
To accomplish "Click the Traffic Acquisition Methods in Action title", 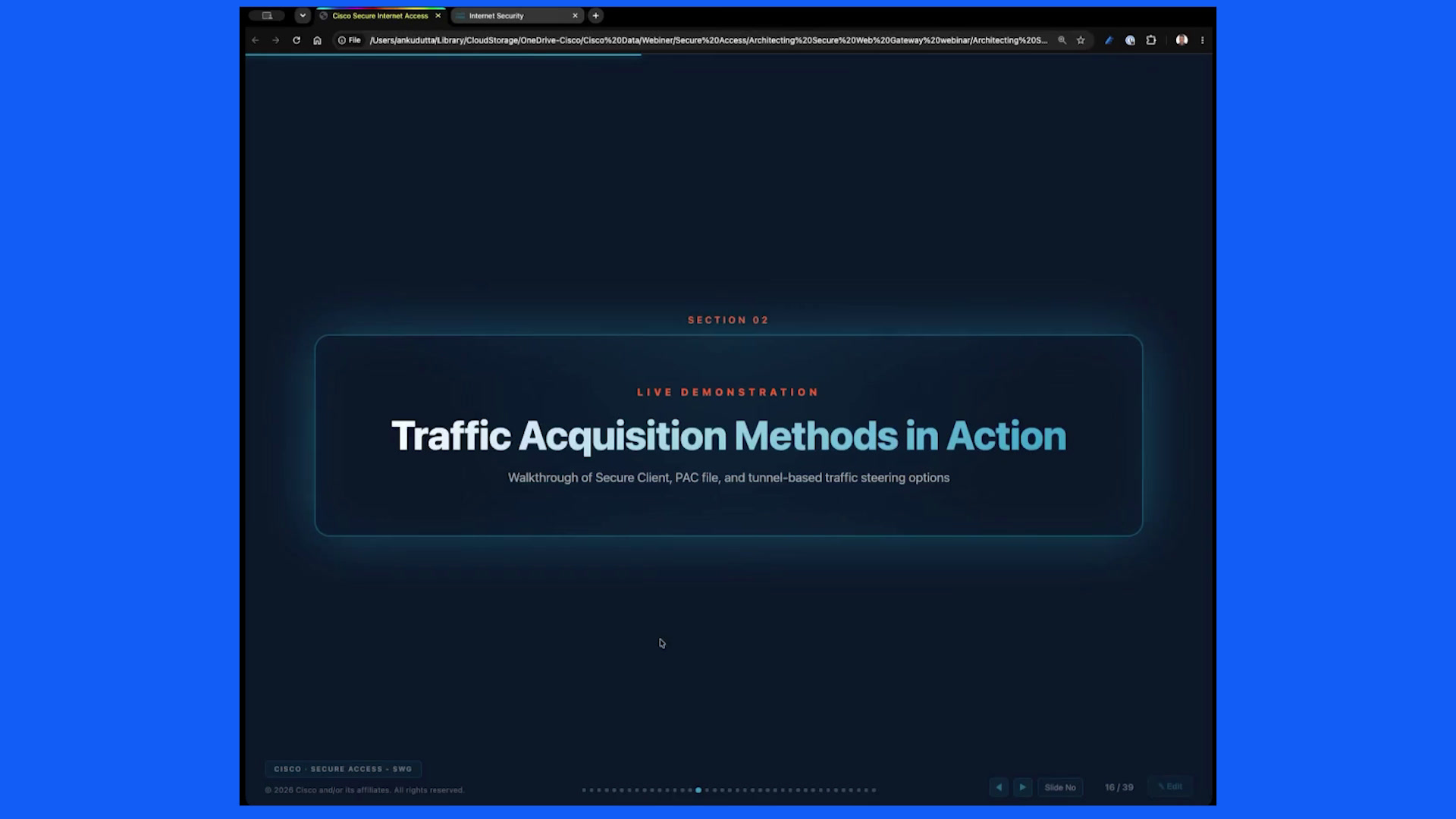I will point(728,436).
